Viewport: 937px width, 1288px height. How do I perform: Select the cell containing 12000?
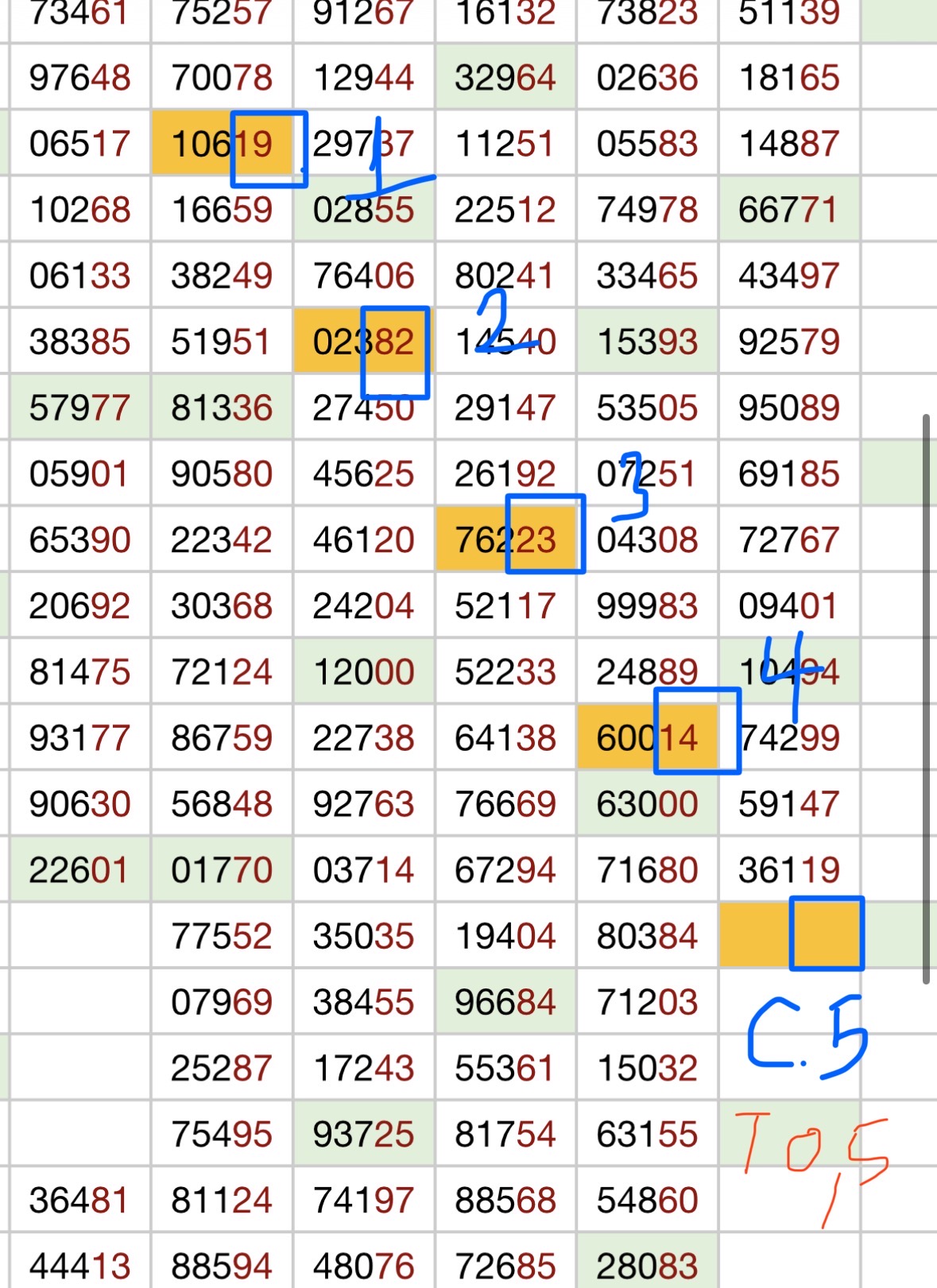tap(364, 671)
